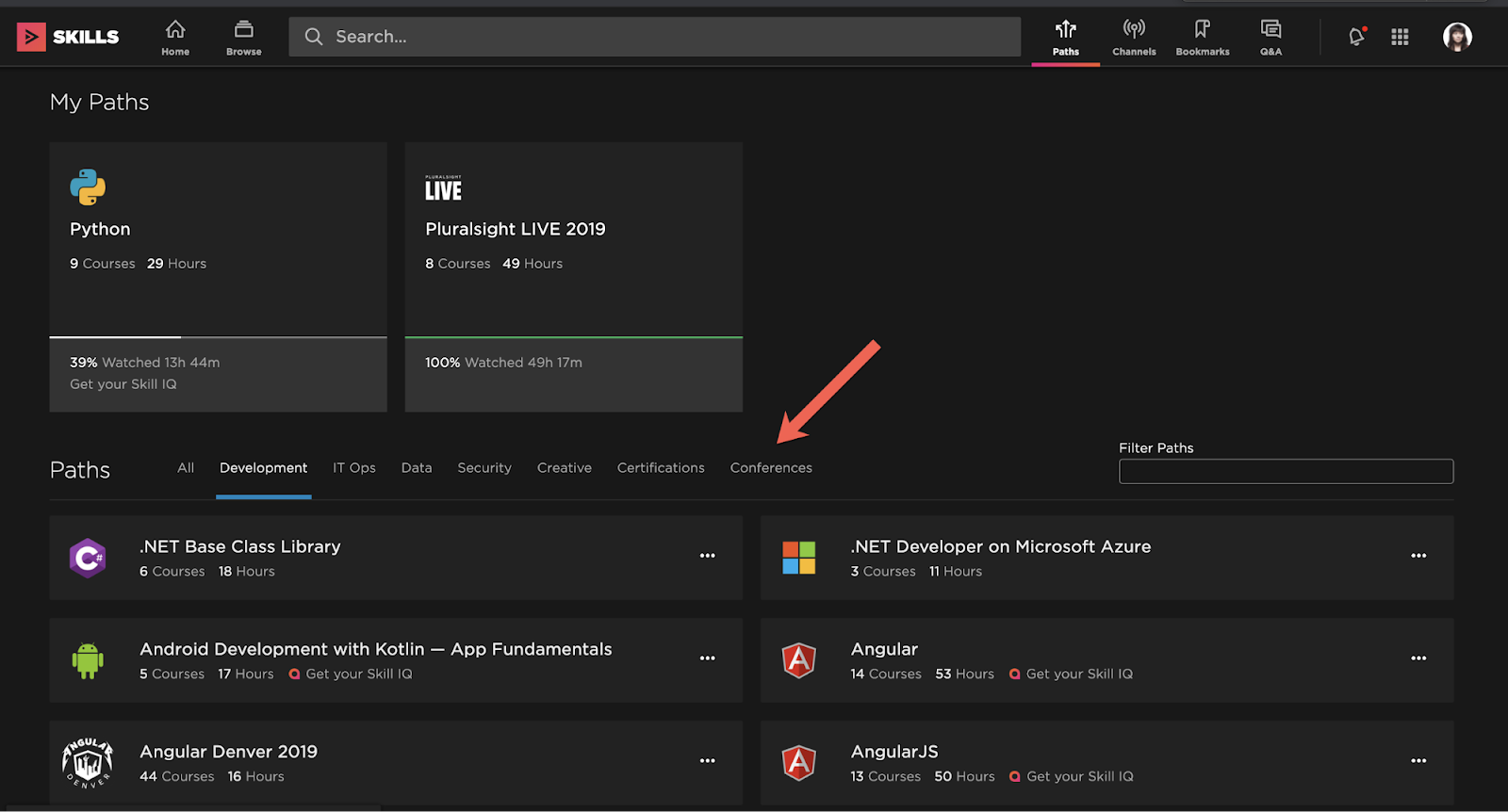Open more options for .NET Developer on Microsoft Azure

tap(1418, 556)
